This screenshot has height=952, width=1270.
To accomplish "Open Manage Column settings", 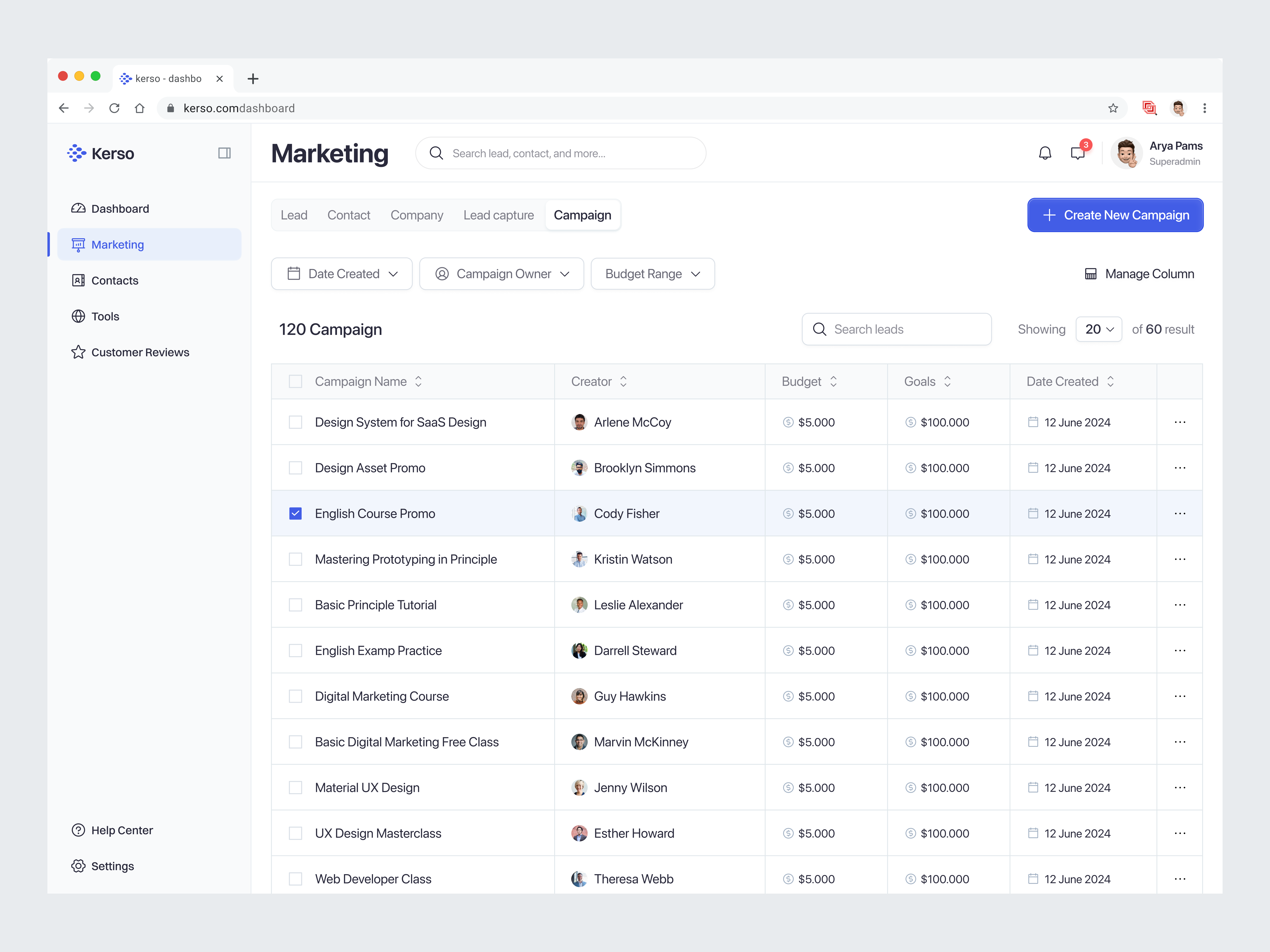I will click(1139, 274).
